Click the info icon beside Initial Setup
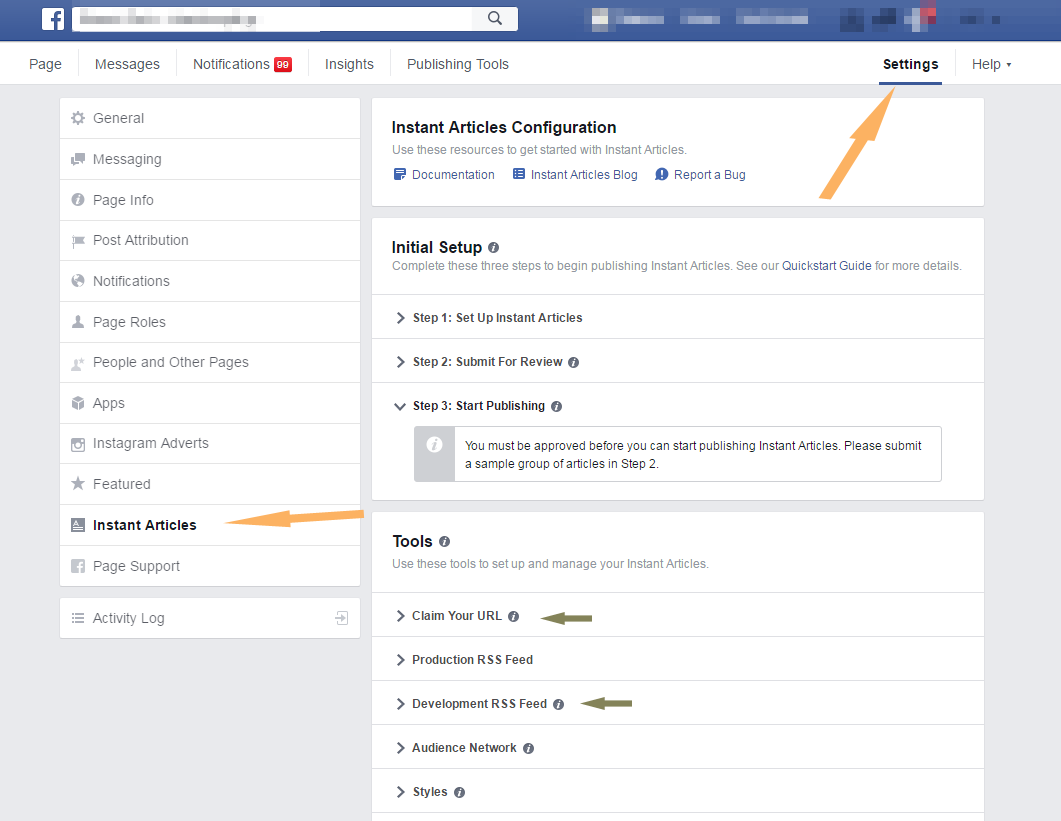 tap(493, 248)
